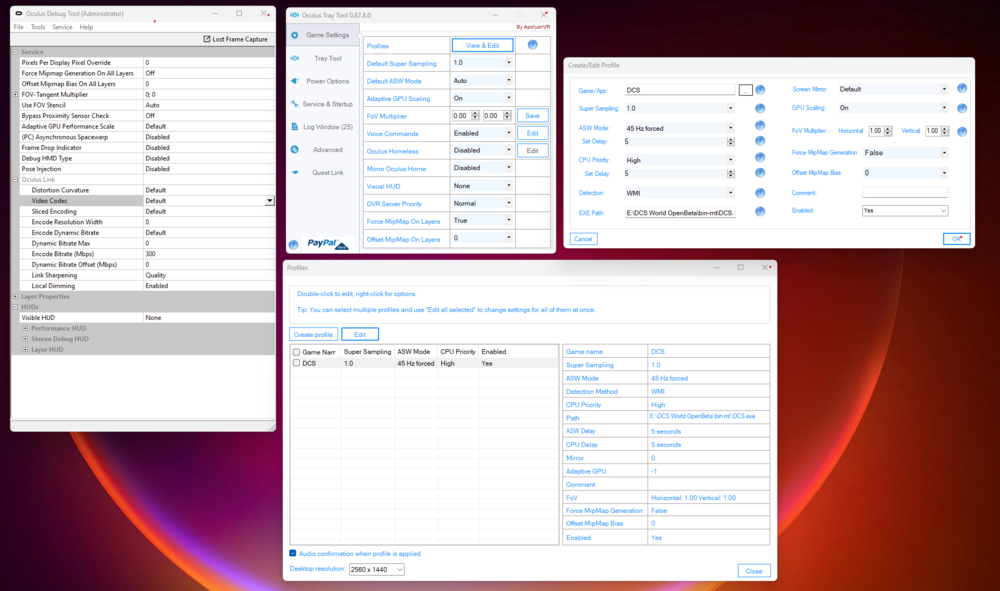Click help icon beside Detection dropdown

(760, 193)
